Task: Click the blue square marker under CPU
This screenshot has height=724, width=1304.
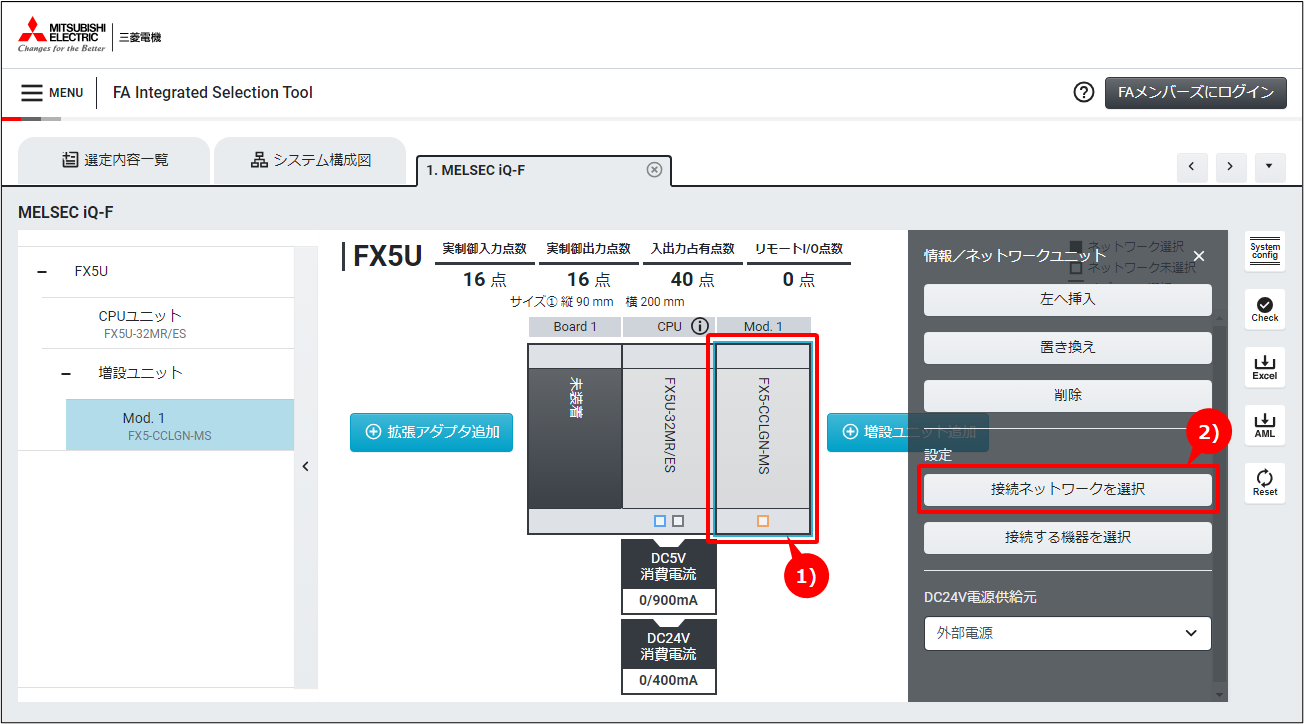Action: tap(659, 521)
